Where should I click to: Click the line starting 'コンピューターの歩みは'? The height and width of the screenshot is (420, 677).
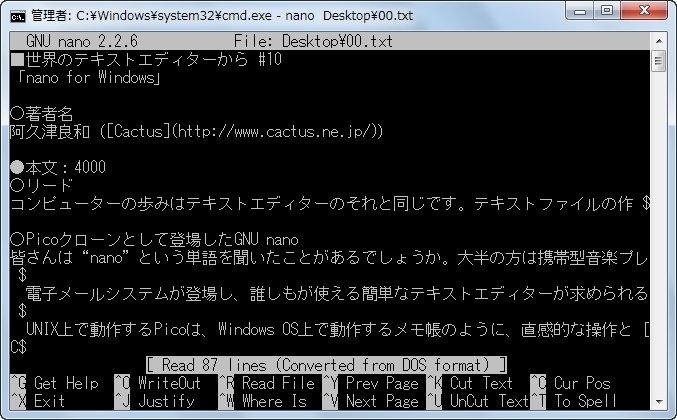coord(330,203)
